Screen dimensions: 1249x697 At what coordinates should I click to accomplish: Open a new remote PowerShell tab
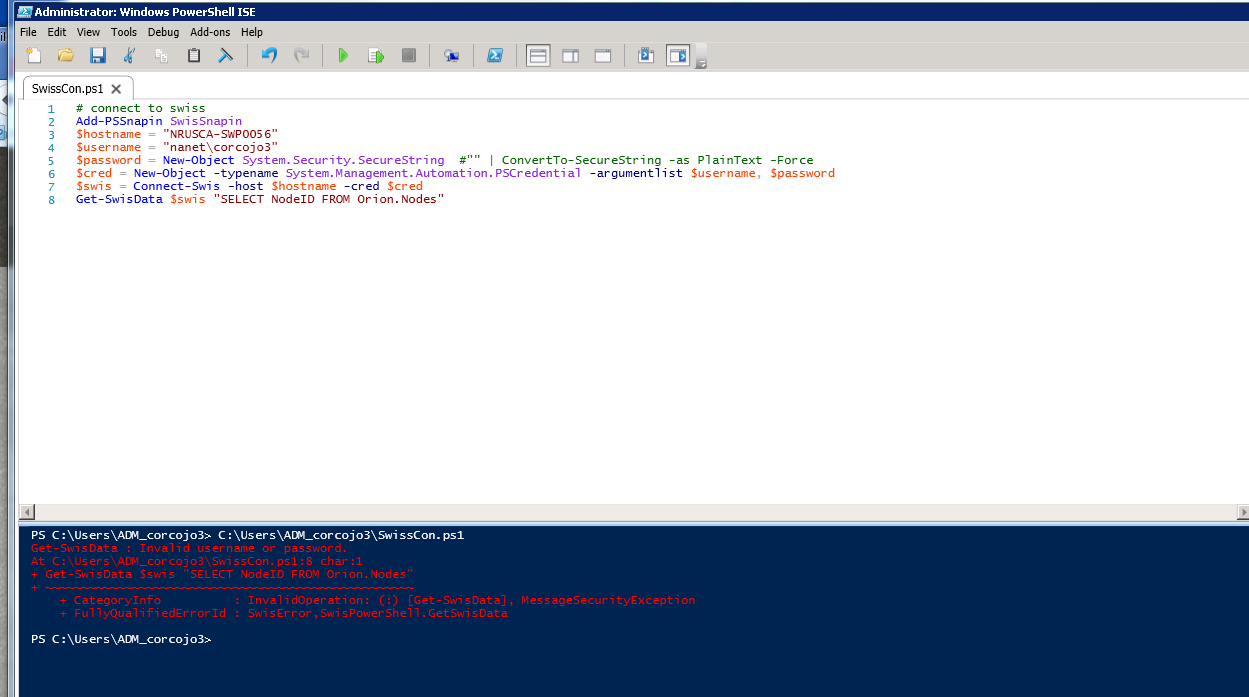coord(452,56)
